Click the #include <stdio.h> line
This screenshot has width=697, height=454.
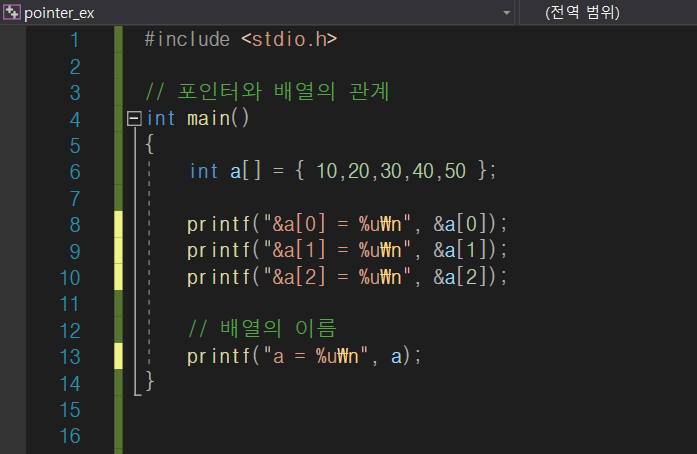tap(241, 39)
